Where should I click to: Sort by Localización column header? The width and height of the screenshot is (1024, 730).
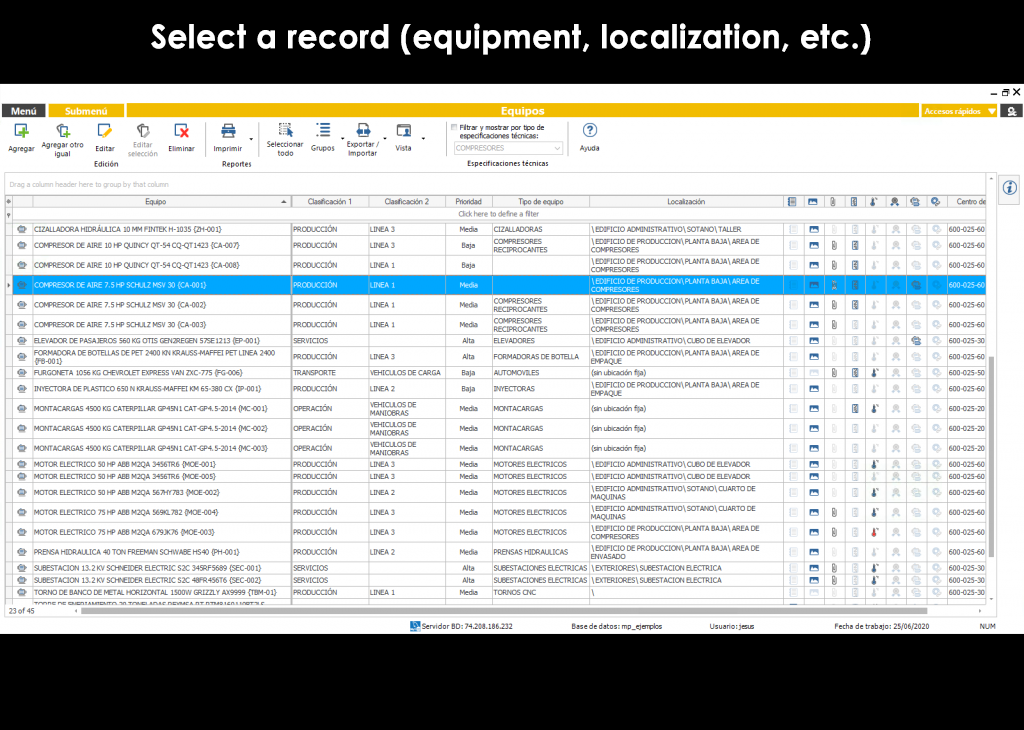[686, 202]
